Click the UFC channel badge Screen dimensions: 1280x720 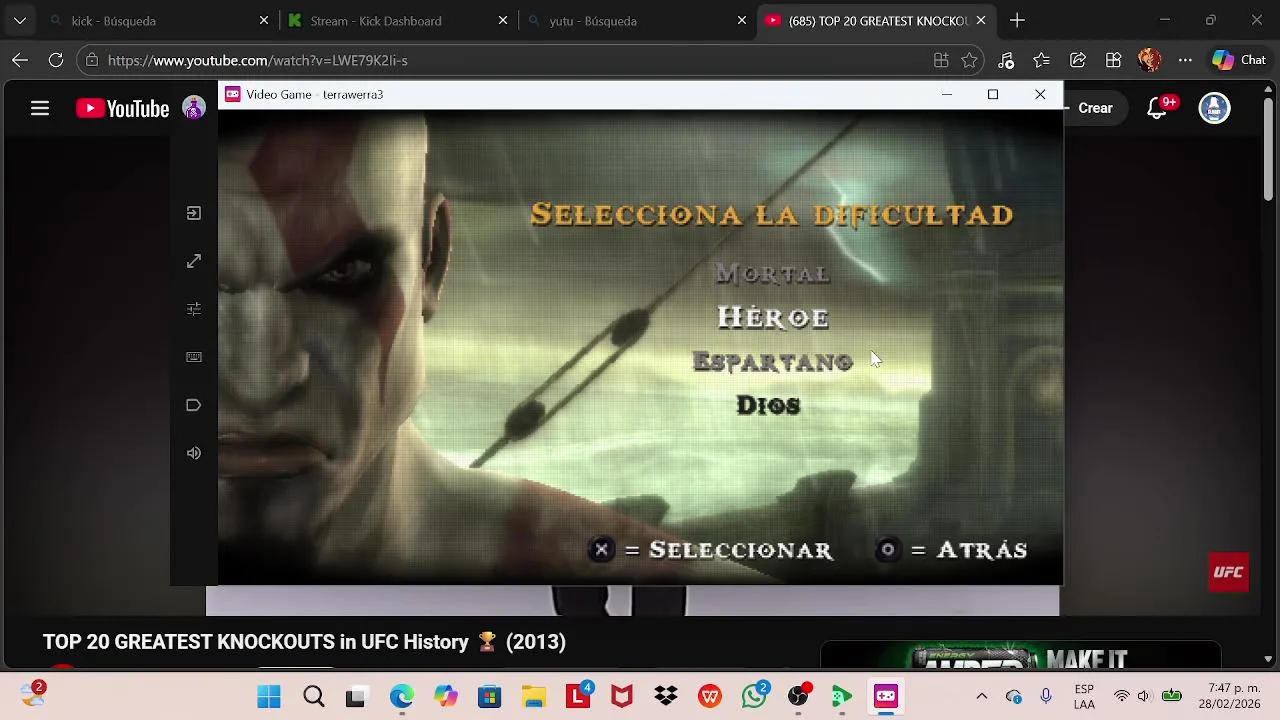point(1228,572)
